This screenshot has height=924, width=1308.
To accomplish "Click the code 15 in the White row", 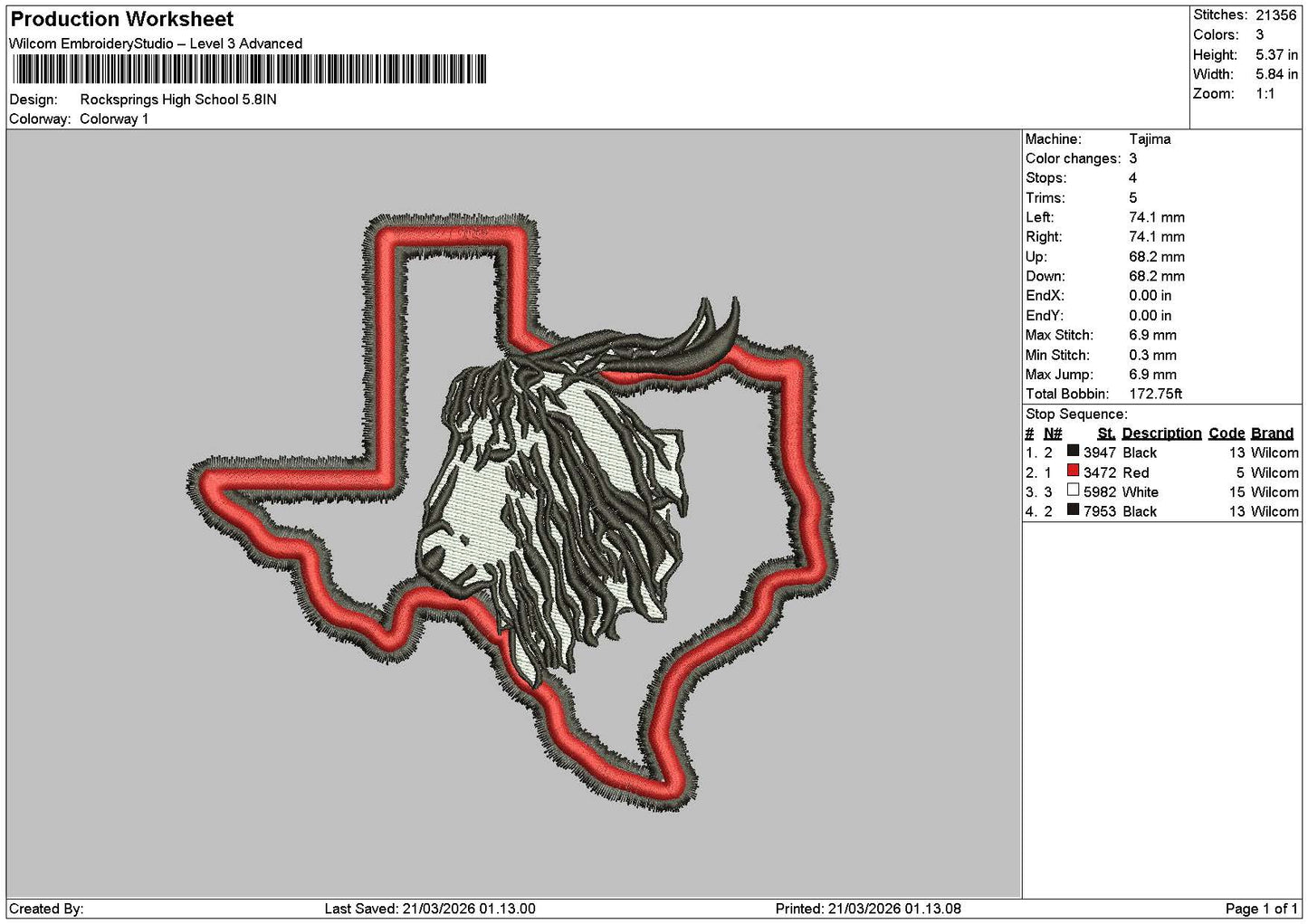I will click(x=1237, y=492).
